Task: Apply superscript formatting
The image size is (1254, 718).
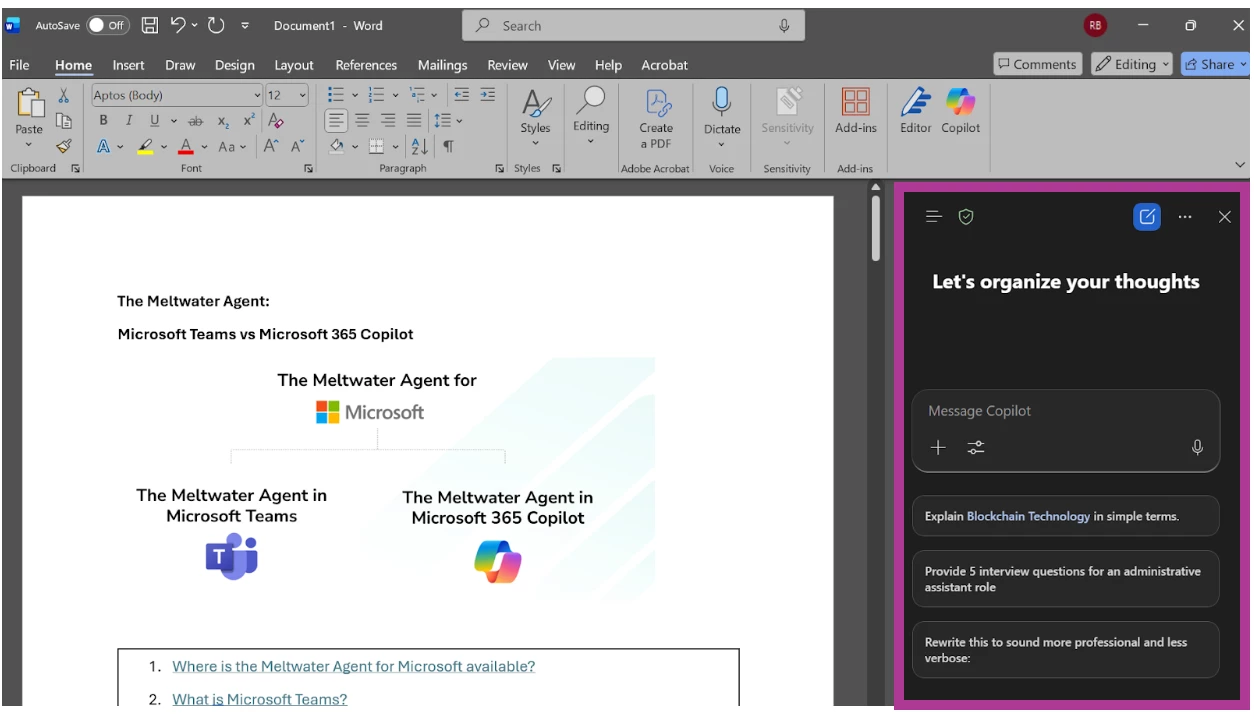Action: (x=249, y=120)
